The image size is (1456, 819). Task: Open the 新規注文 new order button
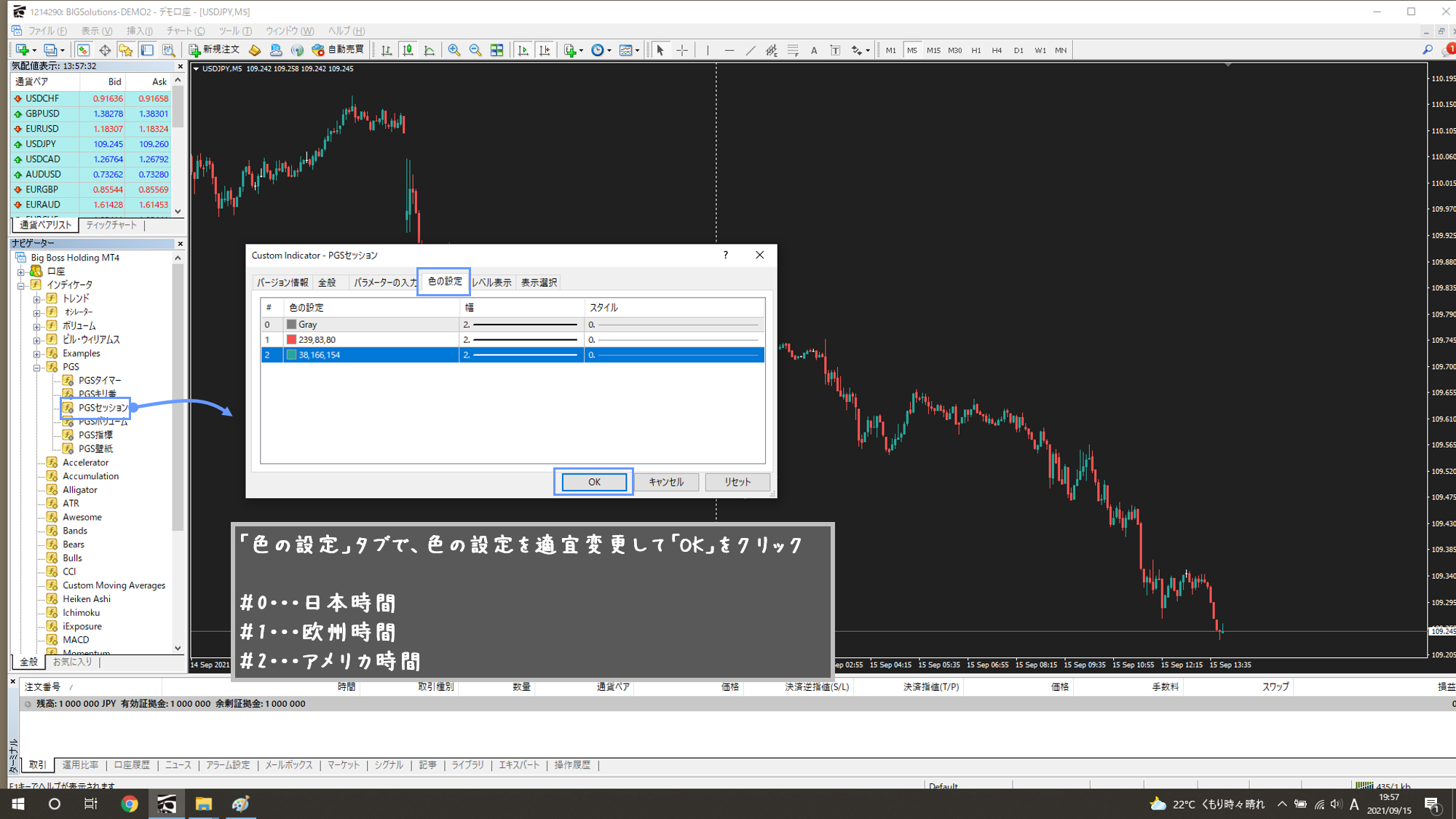pos(214,50)
